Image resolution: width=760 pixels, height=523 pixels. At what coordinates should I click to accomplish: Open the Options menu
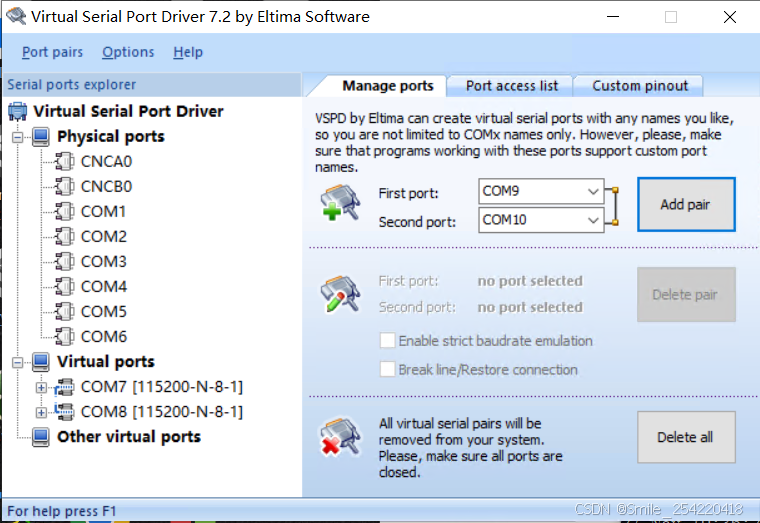[x=128, y=52]
